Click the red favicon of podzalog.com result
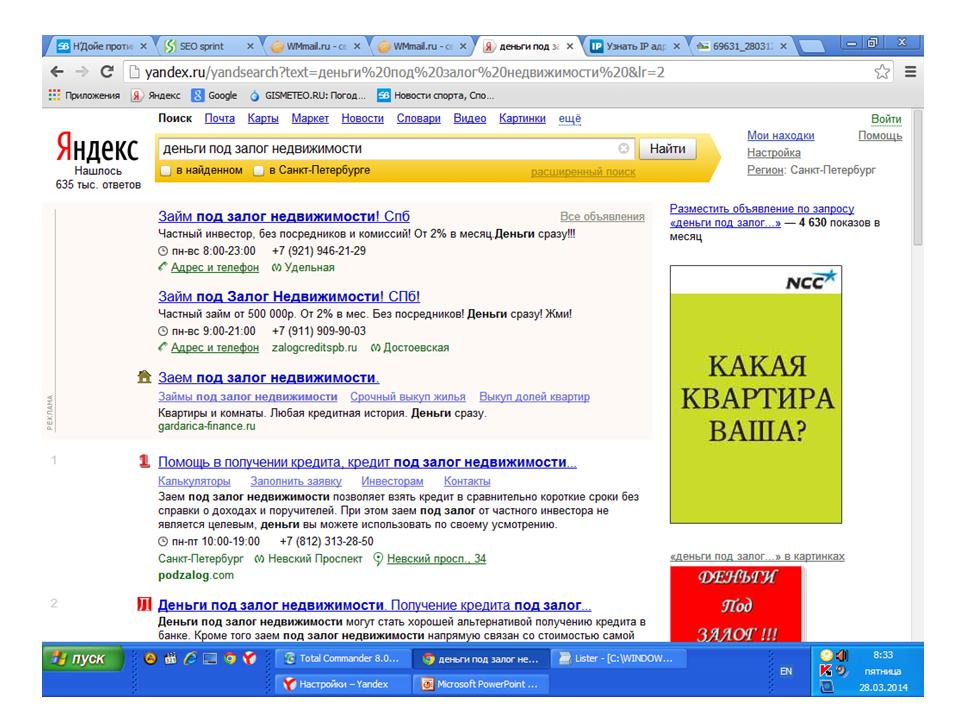 point(144,461)
